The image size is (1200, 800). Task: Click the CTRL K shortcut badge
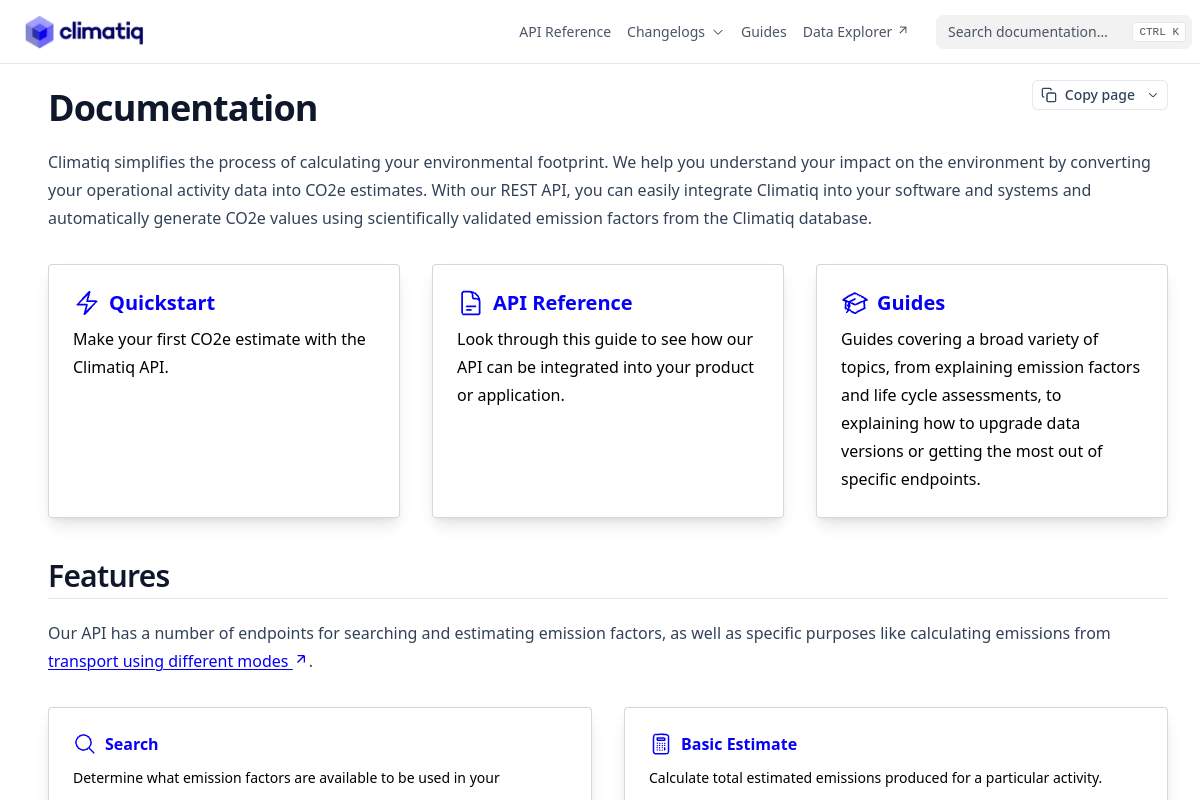coord(1159,32)
